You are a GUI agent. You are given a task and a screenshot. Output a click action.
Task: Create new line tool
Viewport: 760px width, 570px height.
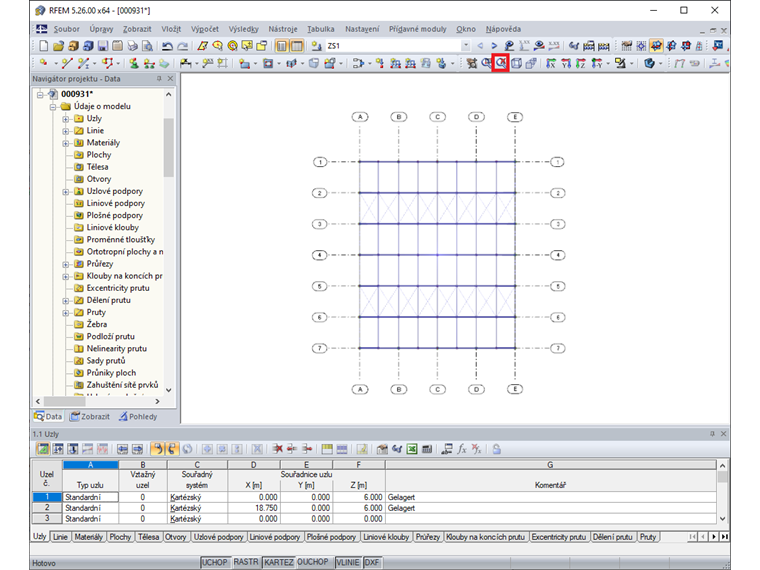pos(67,63)
